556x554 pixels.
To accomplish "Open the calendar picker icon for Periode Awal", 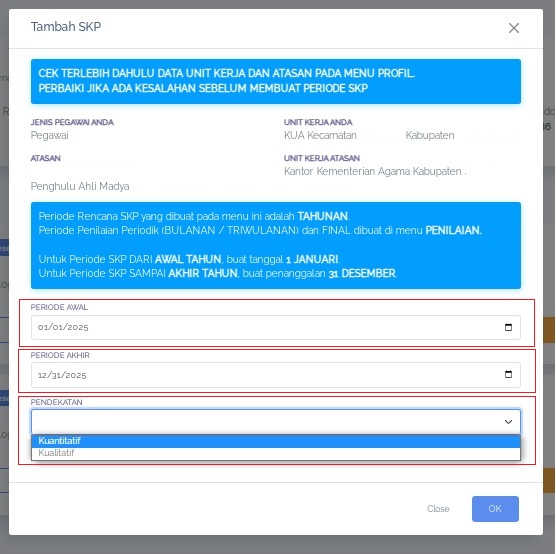I will tap(508, 327).
